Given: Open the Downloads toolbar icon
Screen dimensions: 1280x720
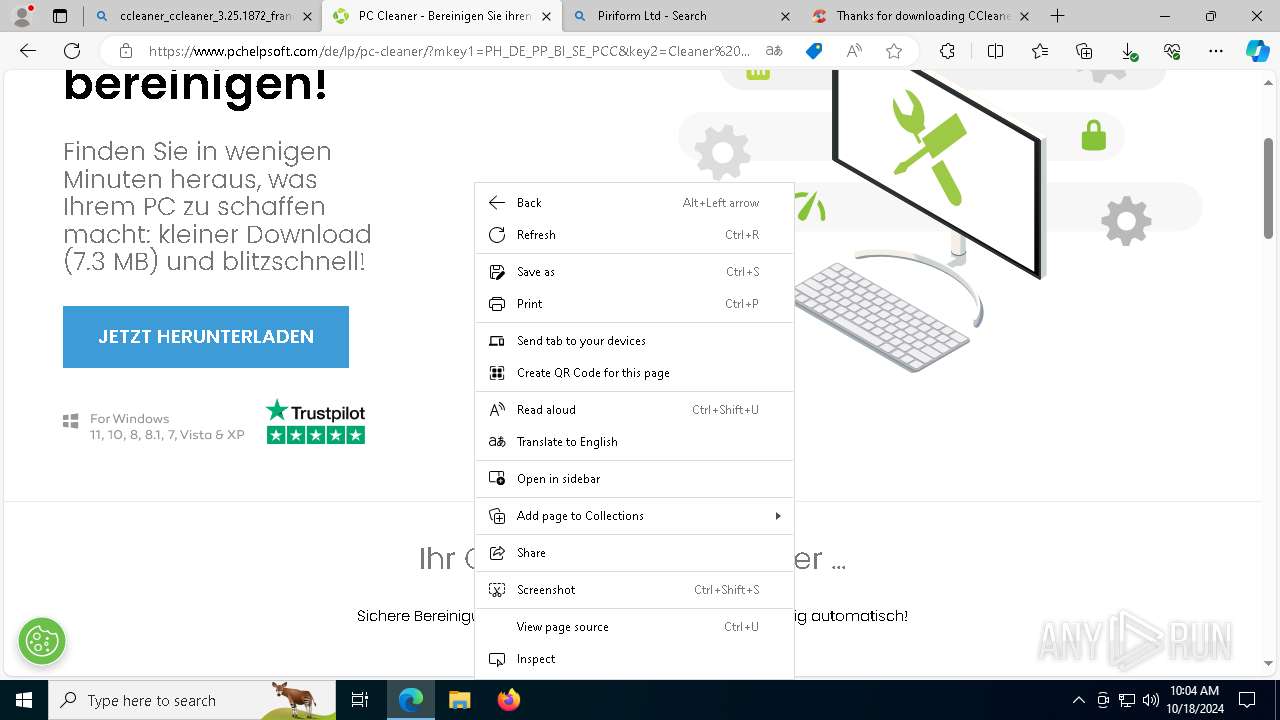Looking at the screenshot, I should pyautogui.click(x=1128, y=51).
